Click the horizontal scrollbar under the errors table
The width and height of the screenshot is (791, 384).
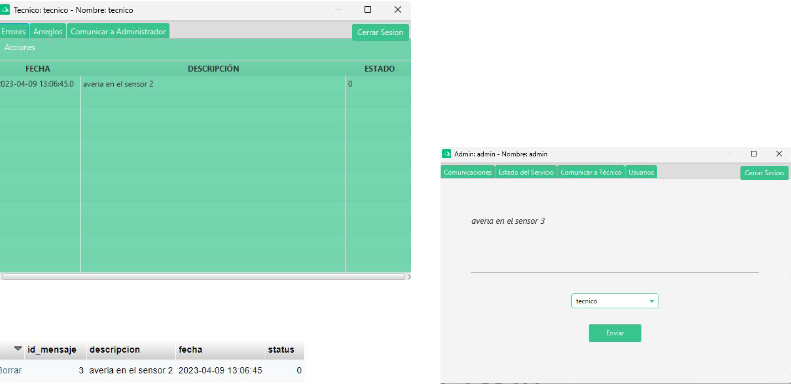(x=203, y=277)
